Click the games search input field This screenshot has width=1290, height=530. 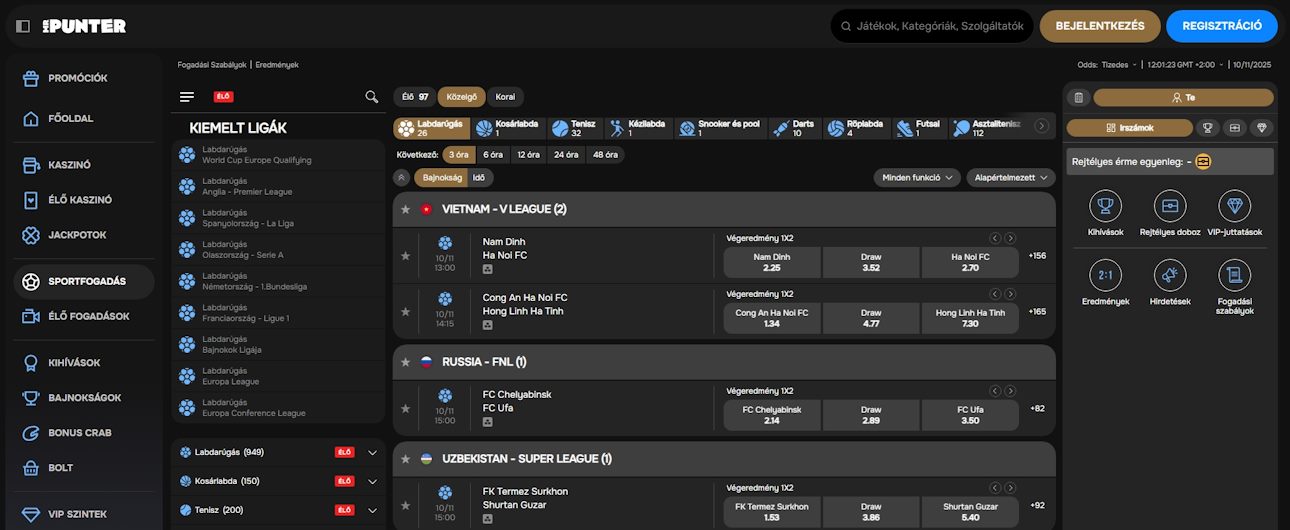coord(938,26)
